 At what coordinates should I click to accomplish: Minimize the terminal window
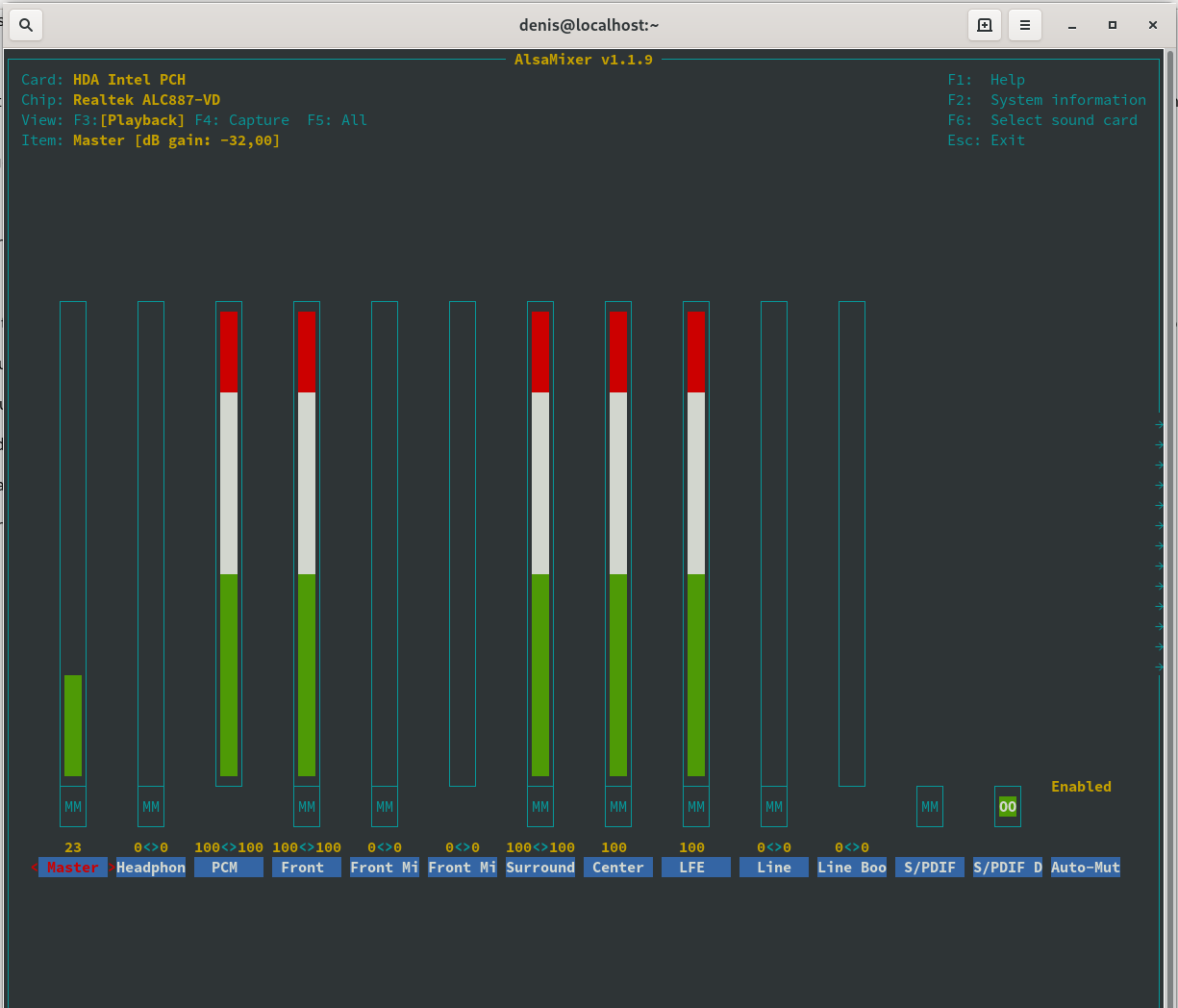pos(1072,25)
